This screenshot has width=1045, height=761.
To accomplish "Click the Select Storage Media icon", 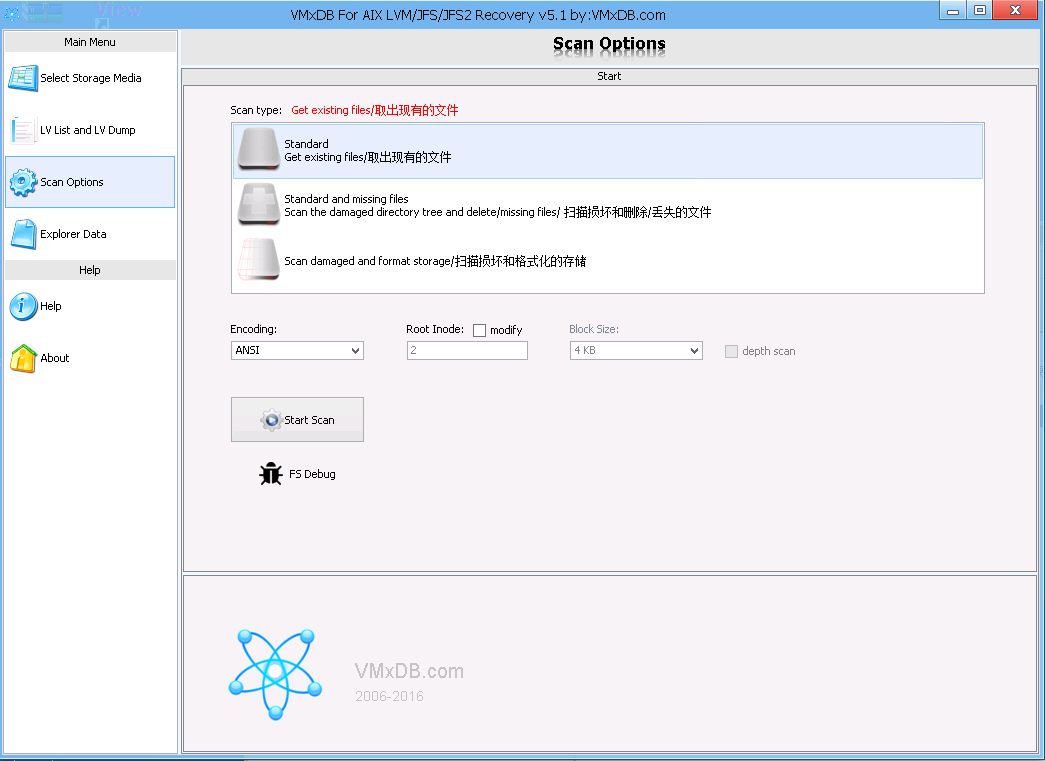I will (23, 78).
